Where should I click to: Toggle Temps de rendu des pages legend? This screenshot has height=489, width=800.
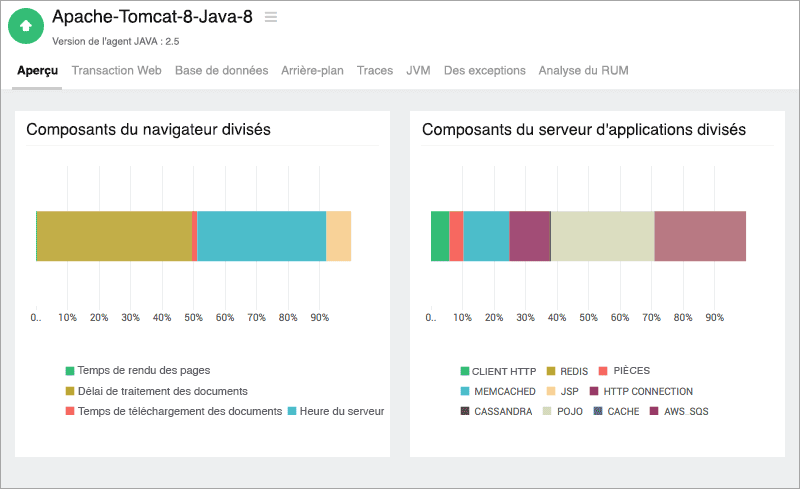143,371
